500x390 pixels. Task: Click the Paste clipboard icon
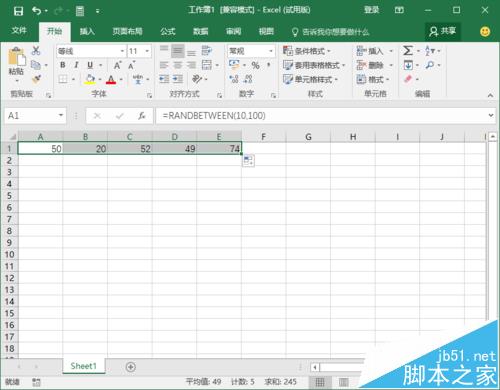click(17, 57)
